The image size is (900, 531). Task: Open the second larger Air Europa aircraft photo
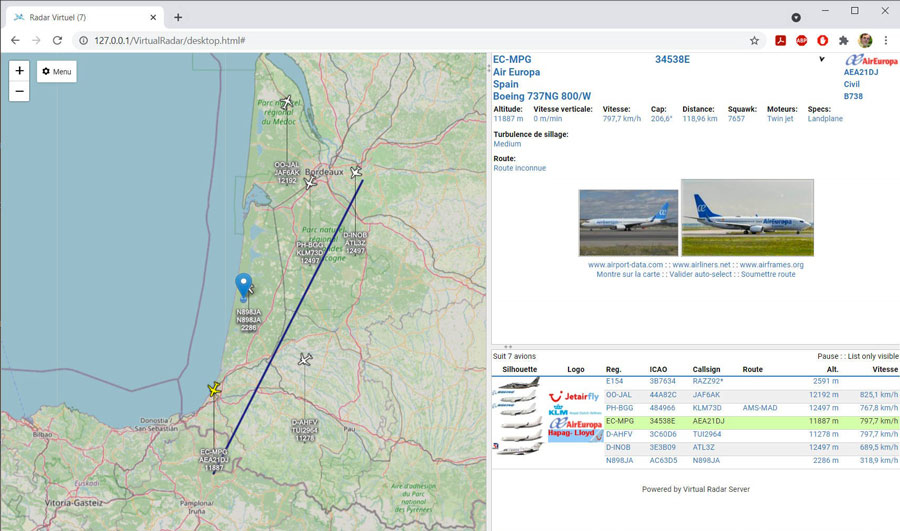747,218
